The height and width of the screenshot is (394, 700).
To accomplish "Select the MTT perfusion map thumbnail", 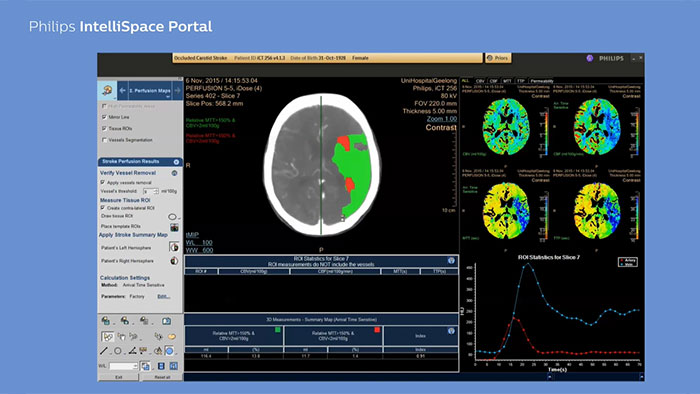I will tap(506, 210).
